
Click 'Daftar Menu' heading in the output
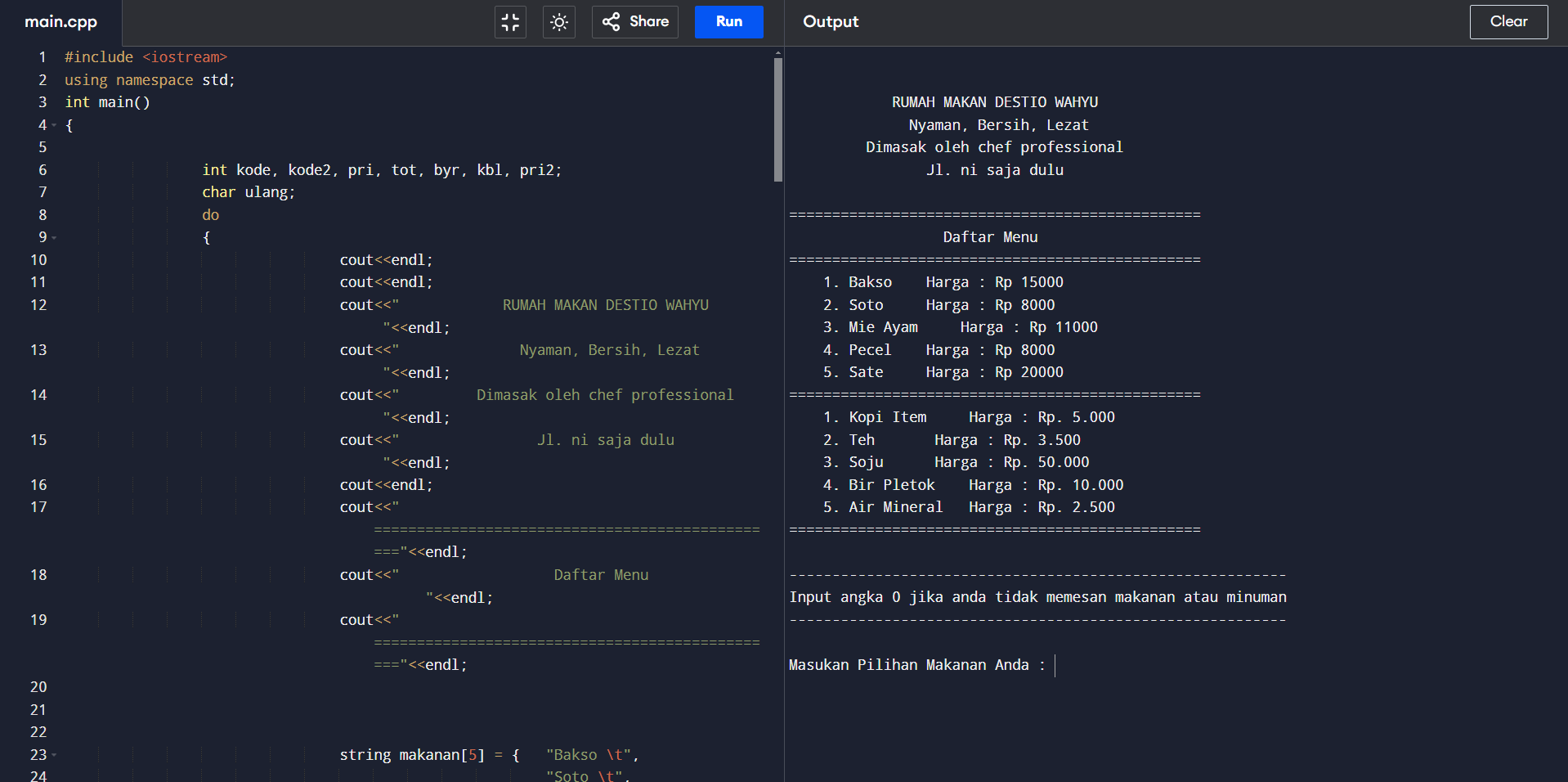(990, 237)
